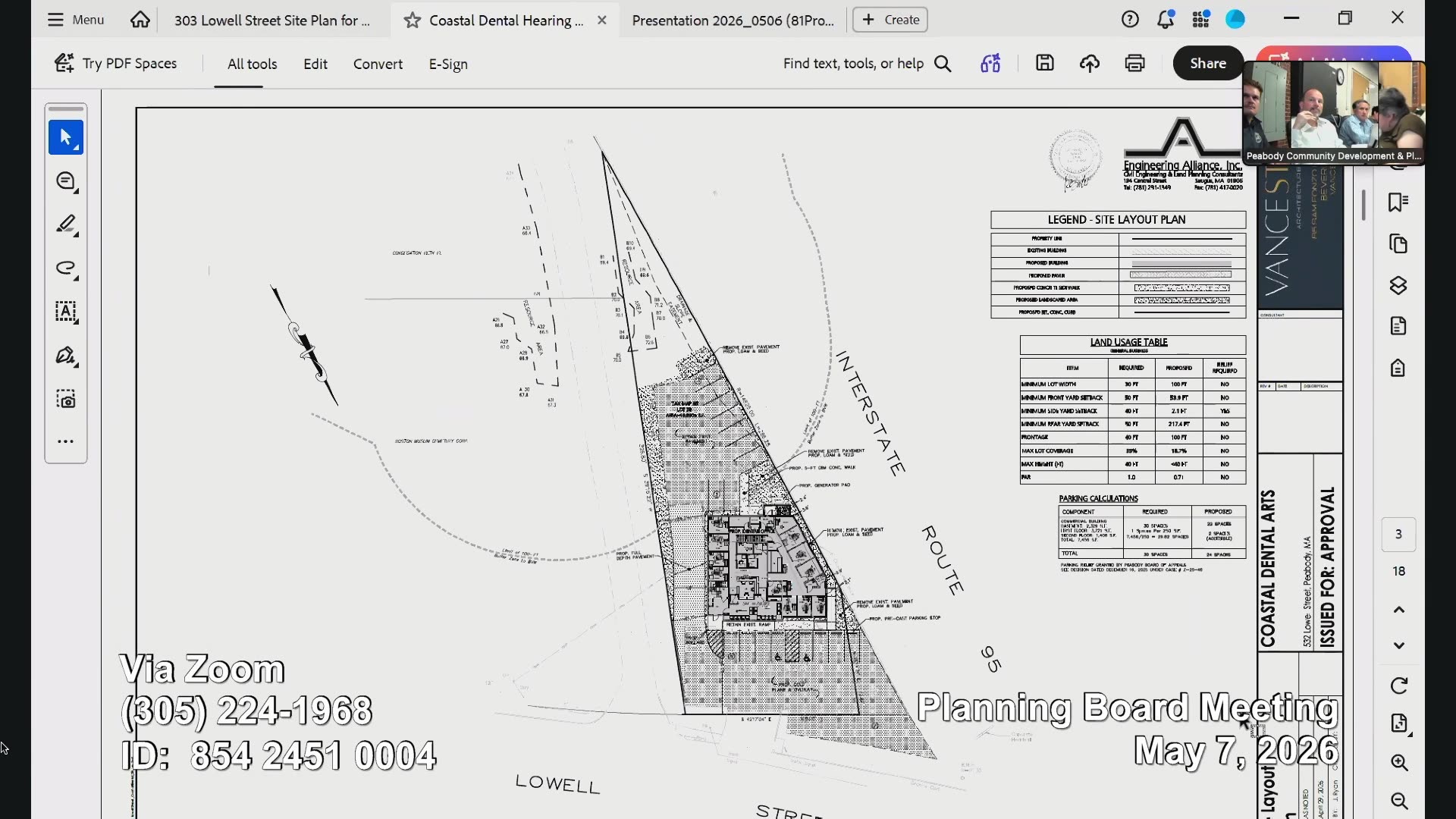Select the comment bubble tool

pos(66,181)
